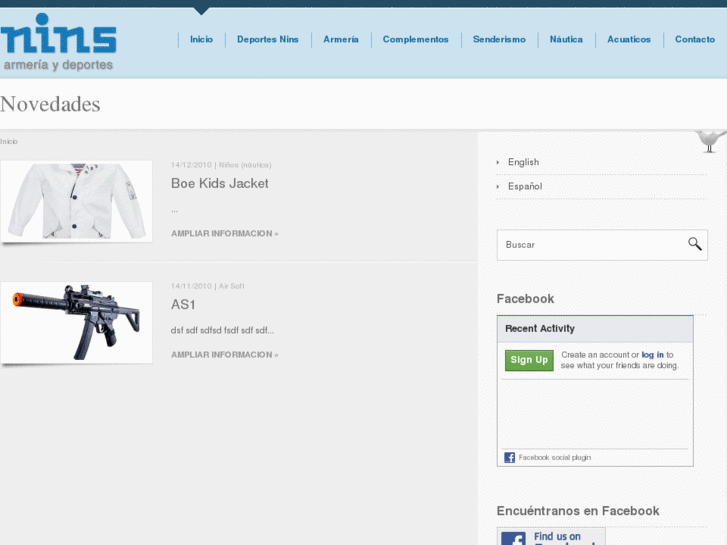The image size is (727, 545).
Task: Click the green Sign Up button
Action: (529, 360)
